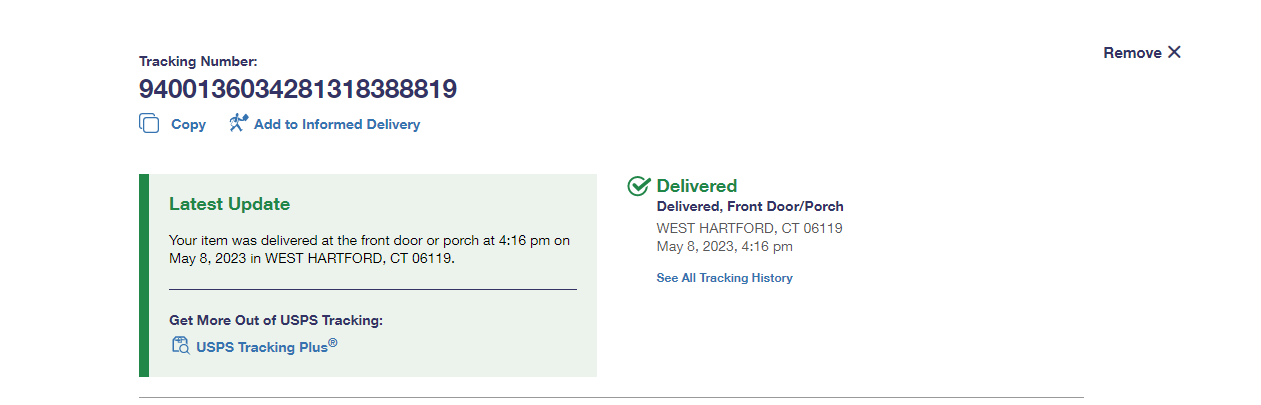Click the green vertical bar of Latest Update
Screen dimensions: 1261x405
pos(144,275)
